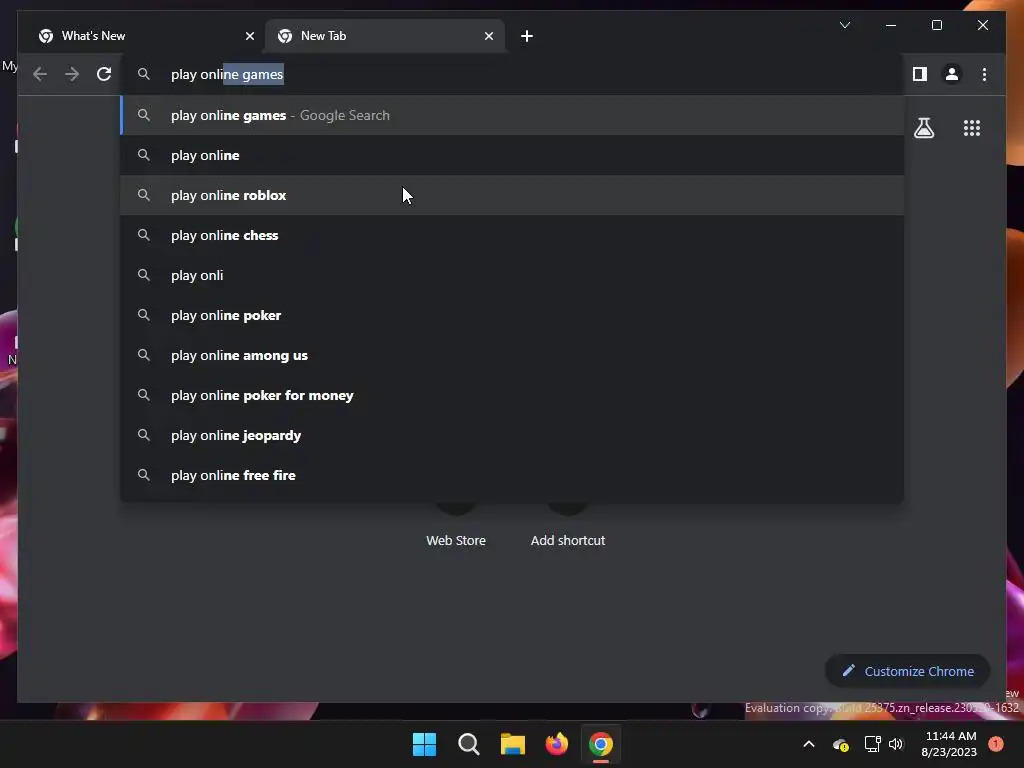The width and height of the screenshot is (1024, 768).
Task: Open the Chrome profile avatar menu
Action: 952,74
